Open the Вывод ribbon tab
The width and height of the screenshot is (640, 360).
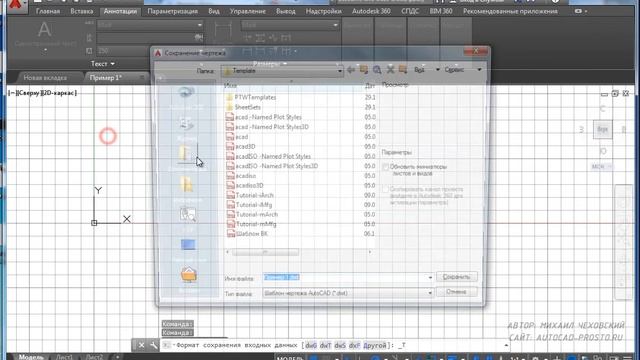point(286,11)
